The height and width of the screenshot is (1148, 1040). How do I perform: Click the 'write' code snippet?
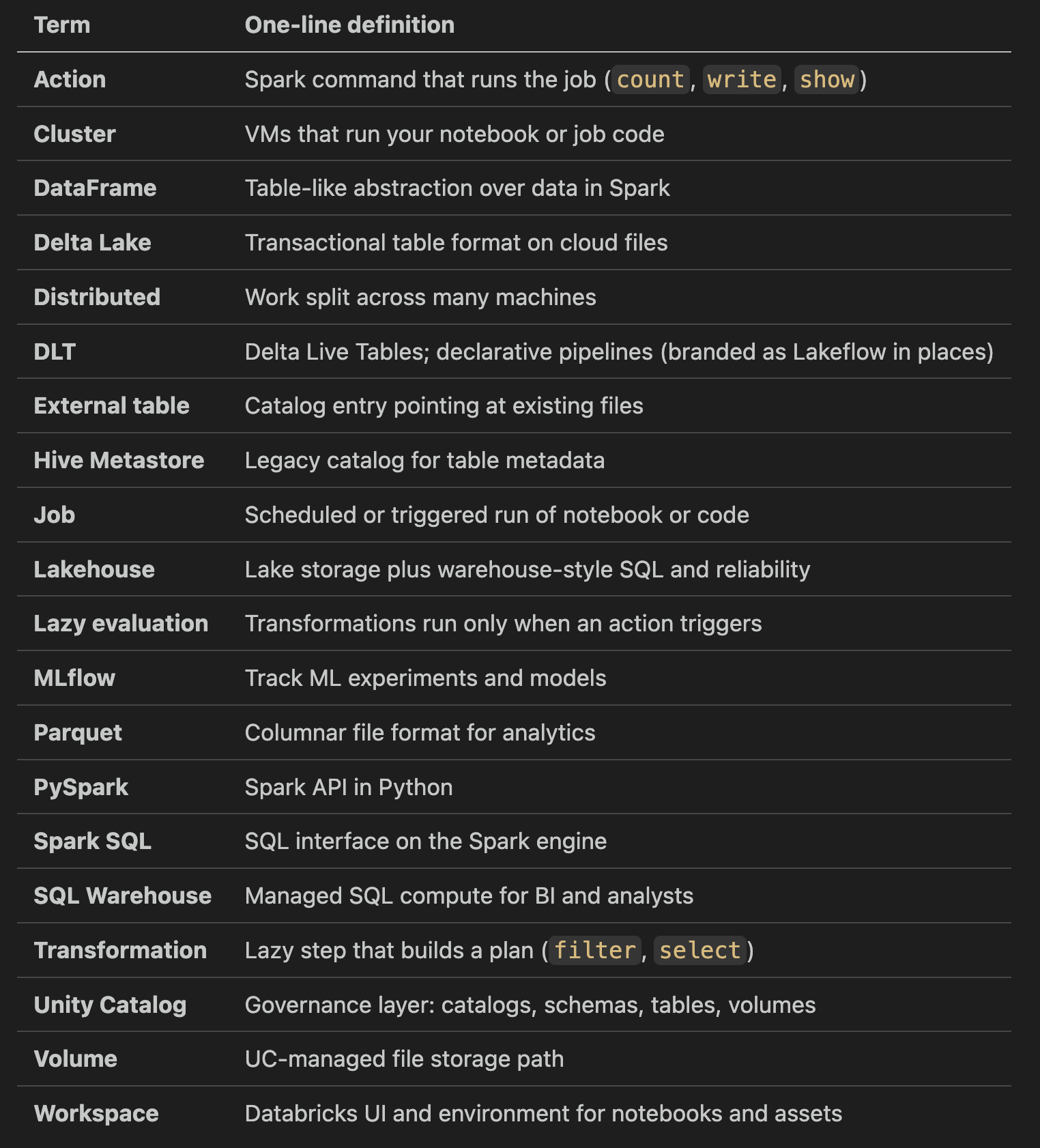[x=742, y=80]
